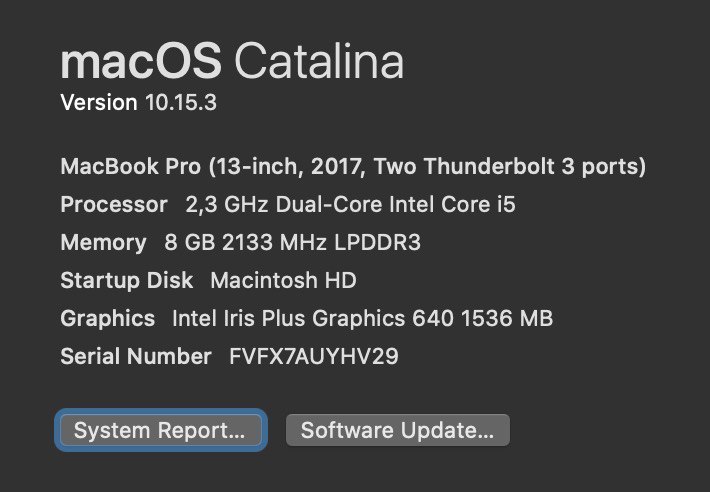Image resolution: width=710 pixels, height=492 pixels.
Task: Click the 10.15.3 version number
Action: [x=181, y=102]
